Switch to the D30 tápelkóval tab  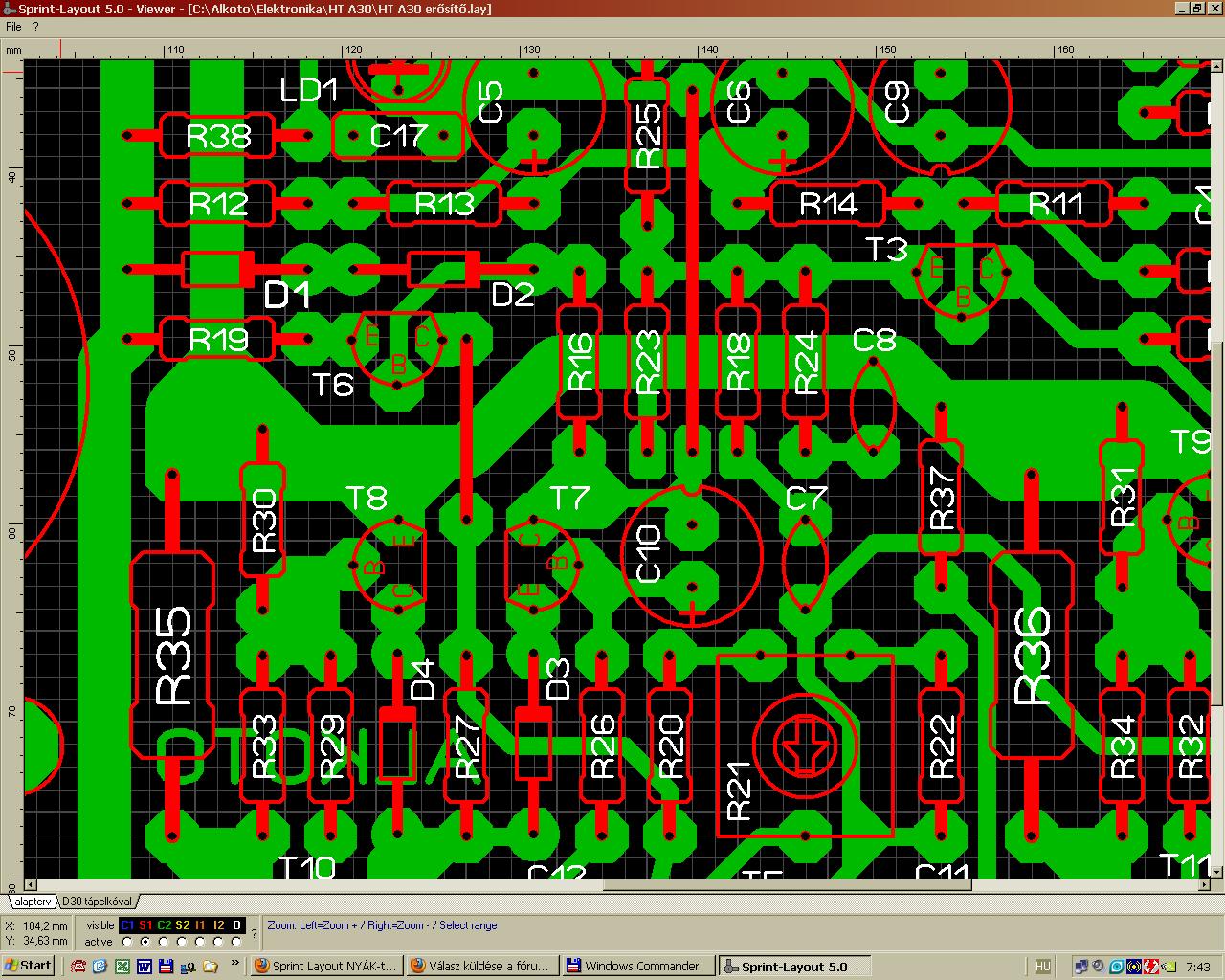[98, 902]
